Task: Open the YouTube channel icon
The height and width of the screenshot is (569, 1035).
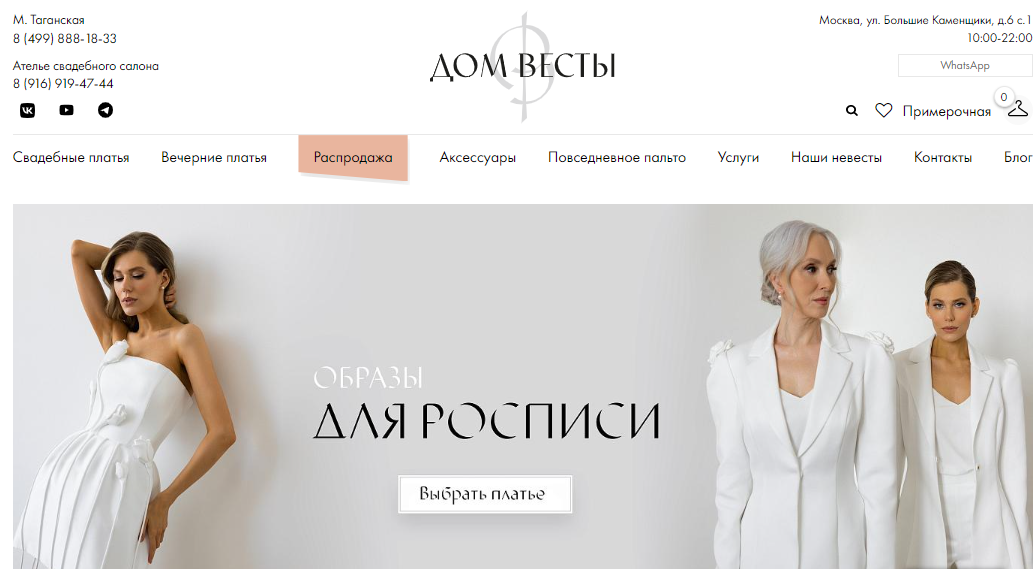Action: point(67,110)
